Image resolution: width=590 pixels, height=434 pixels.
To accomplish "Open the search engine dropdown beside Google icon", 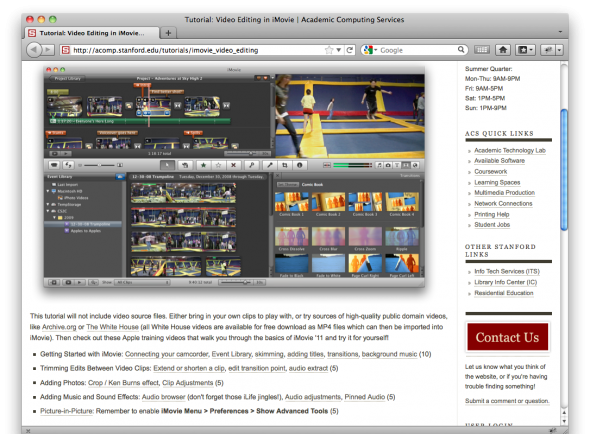I will click(x=376, y=50).
